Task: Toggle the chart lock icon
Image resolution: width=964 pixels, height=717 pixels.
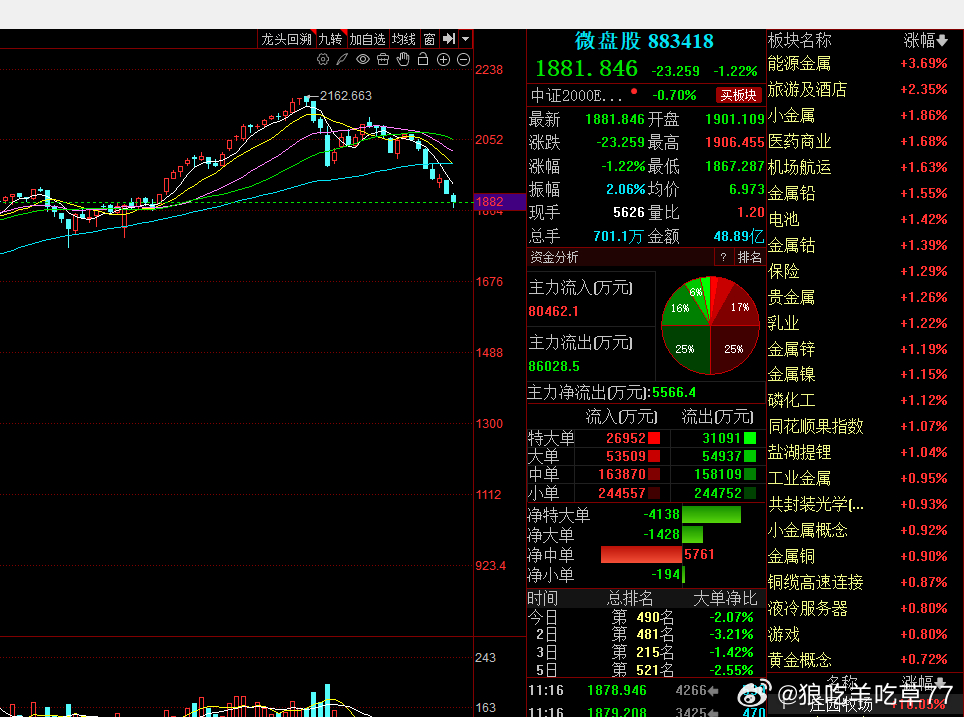Action: click(423, 59)
